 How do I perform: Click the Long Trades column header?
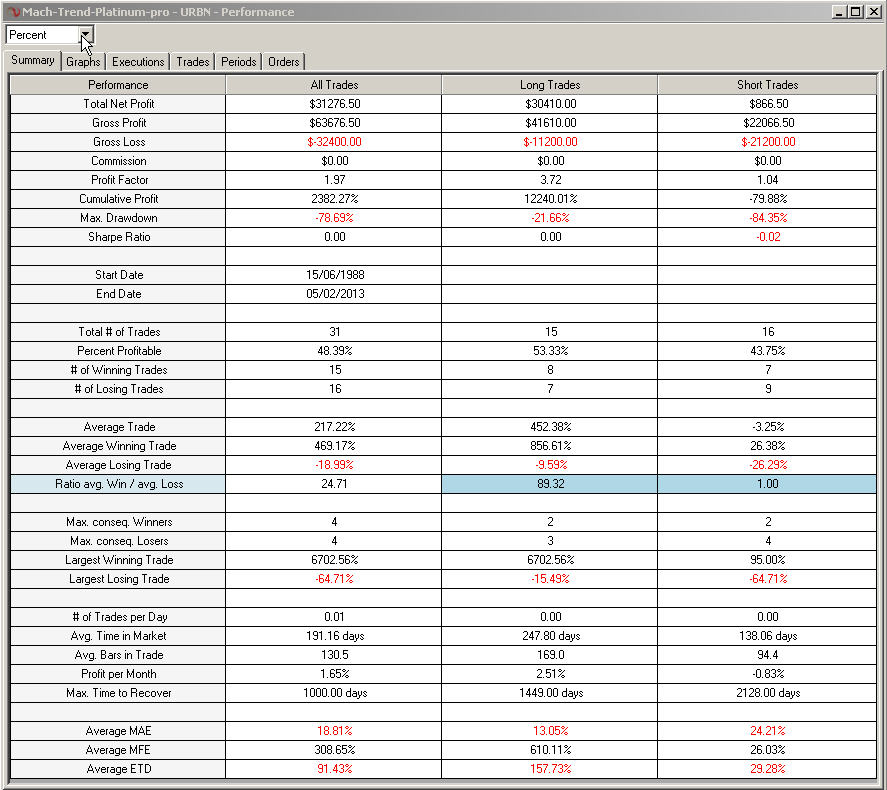click(549, 84)
